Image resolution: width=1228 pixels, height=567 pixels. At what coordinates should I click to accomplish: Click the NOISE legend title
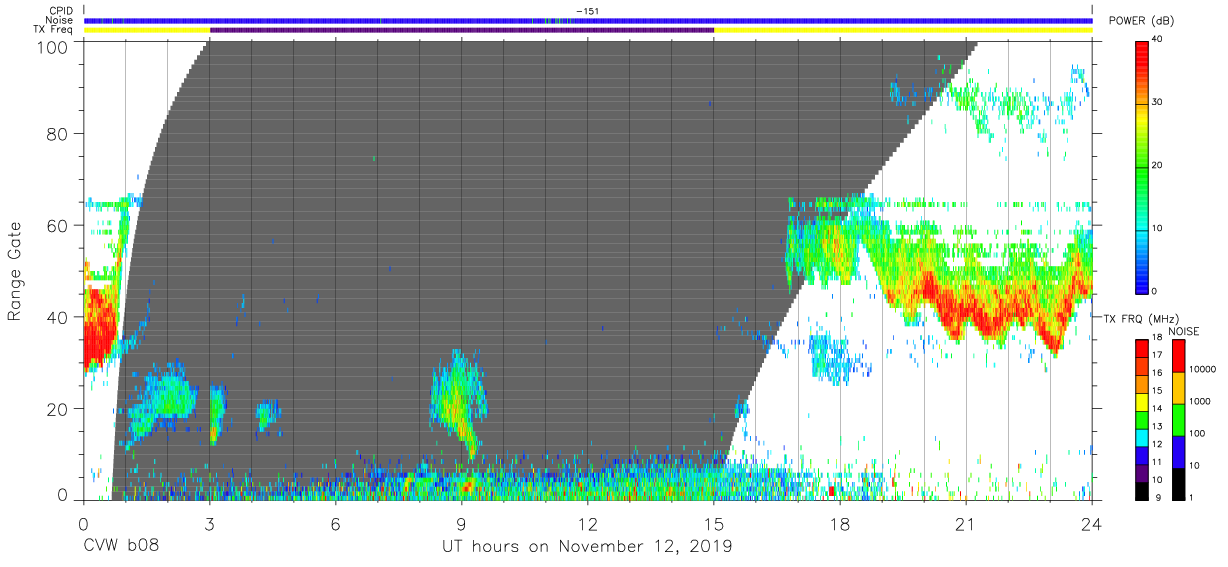coord(1185,331)
